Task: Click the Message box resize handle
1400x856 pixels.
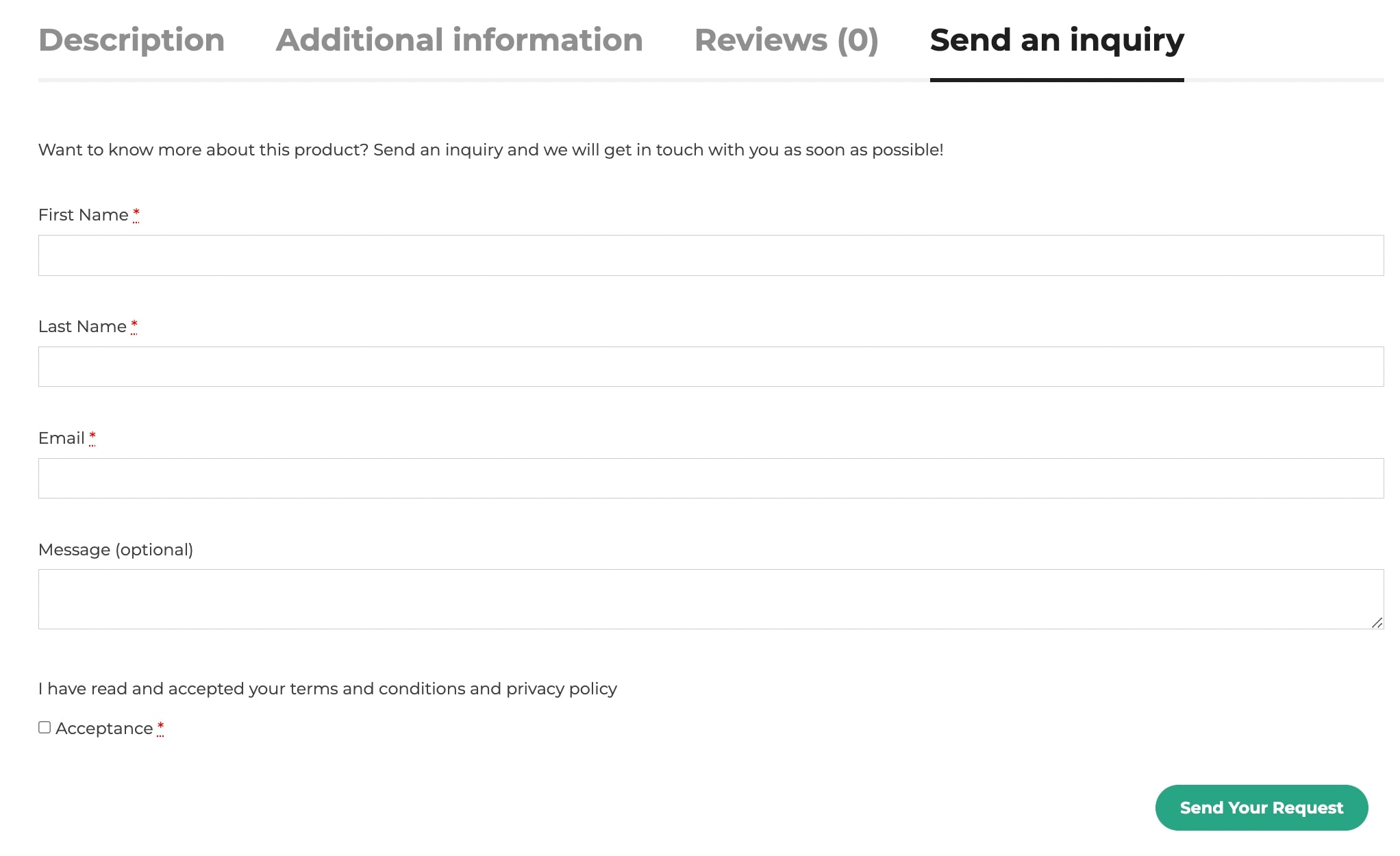Action: click(1377, 622)
